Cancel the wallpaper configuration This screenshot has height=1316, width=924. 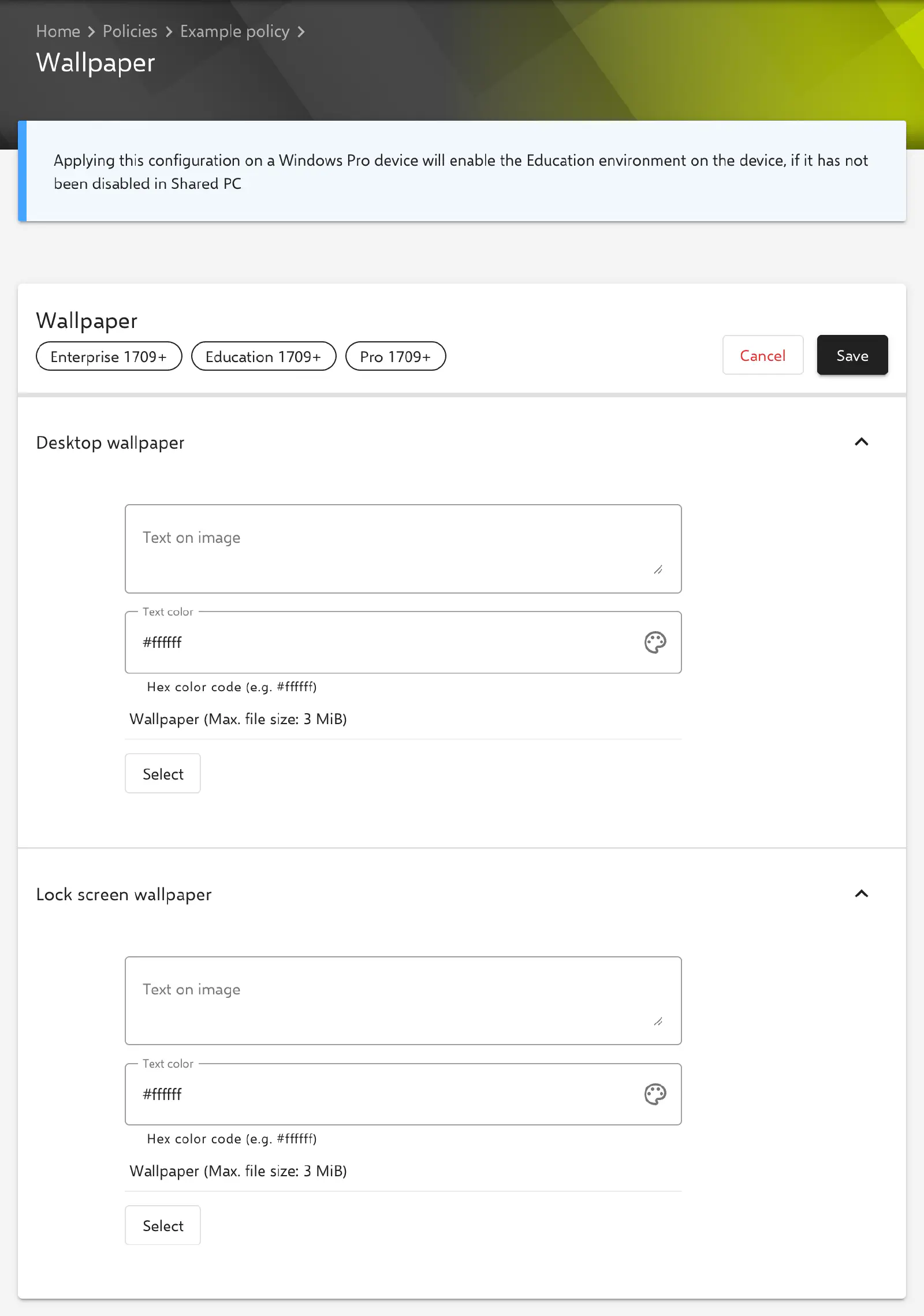point(763,355)
